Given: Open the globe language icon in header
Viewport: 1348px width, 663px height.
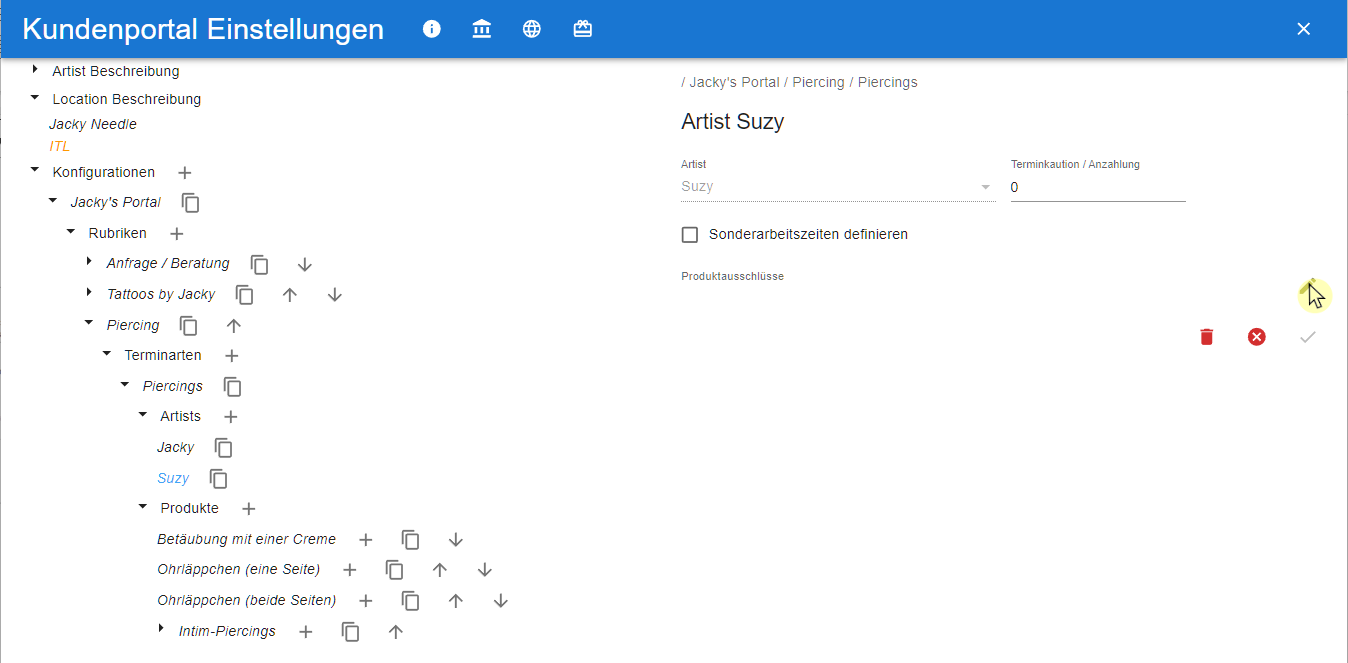Looking at the screenshot, I should pos(532,29).
